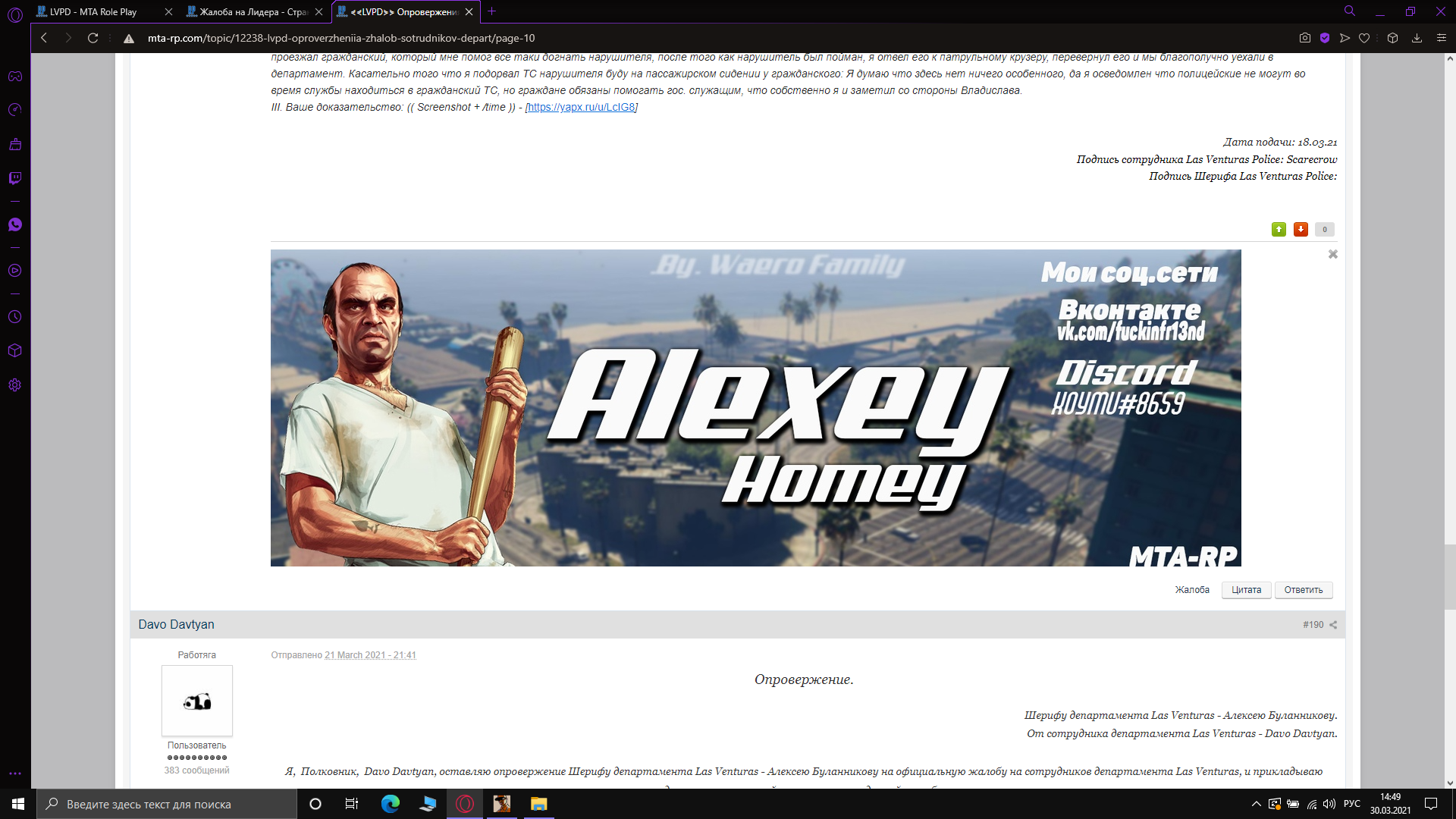Open GX Corner gamepad icon

click(x=15, y=77)
